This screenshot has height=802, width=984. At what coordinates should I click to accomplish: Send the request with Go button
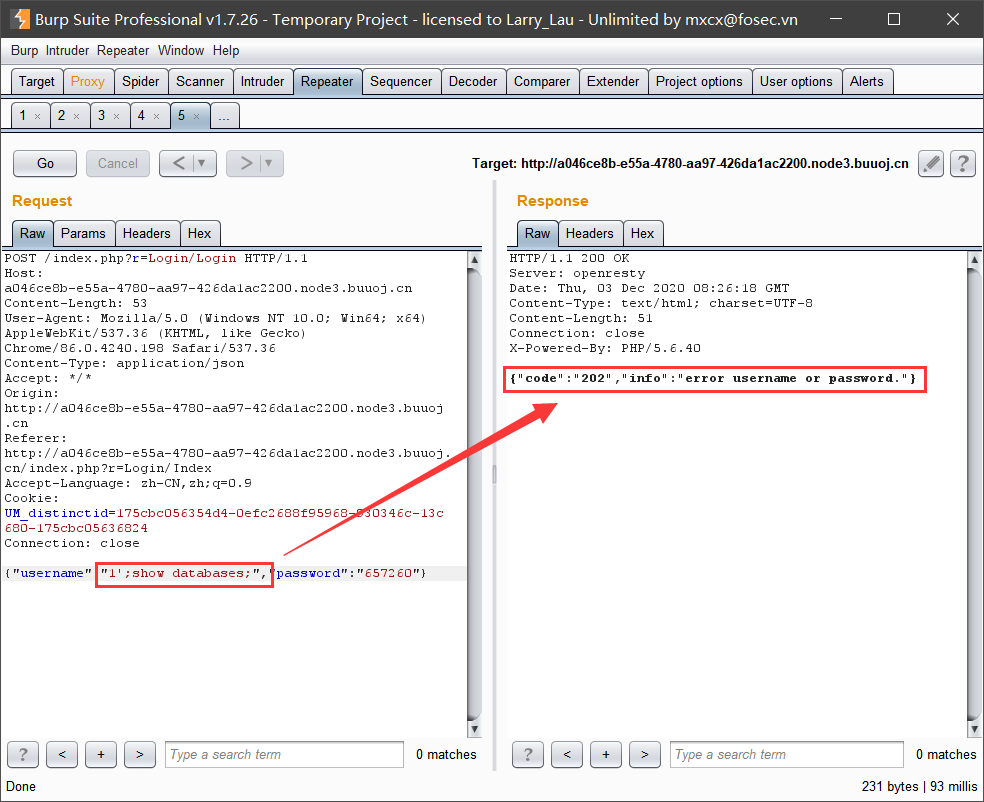pyautogui.click(x=45, y=164)
